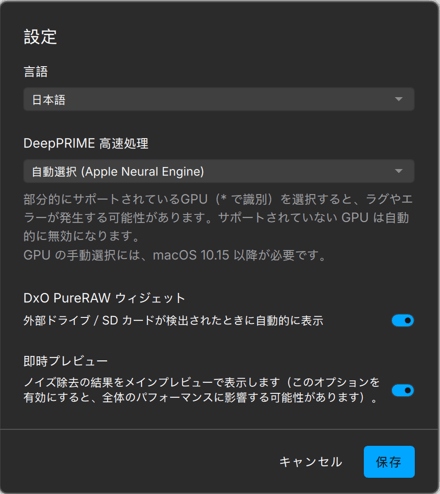440x494 pixels.
Task: Click the arrow icon of the language dropdown
Action: click(x=398, y=99)
